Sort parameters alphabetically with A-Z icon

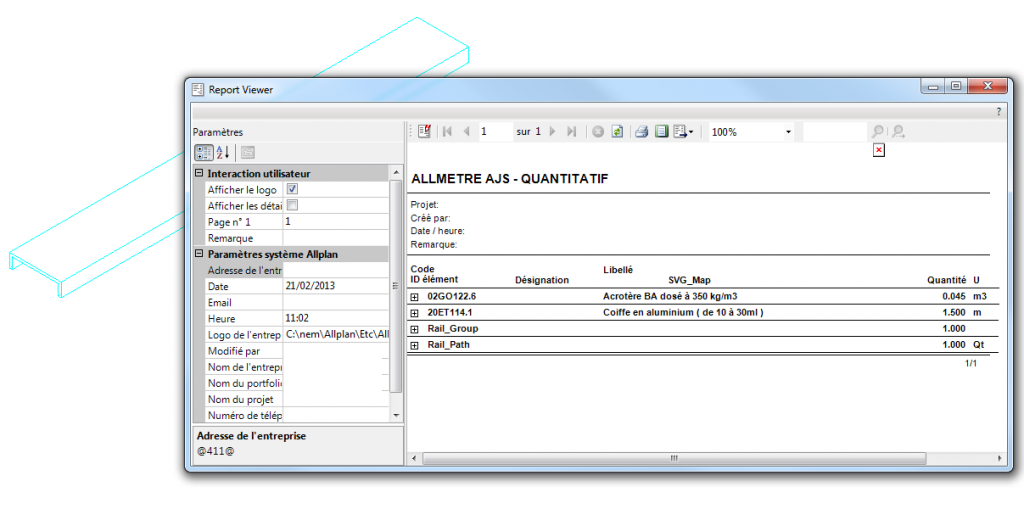click(x=223, y=152)
